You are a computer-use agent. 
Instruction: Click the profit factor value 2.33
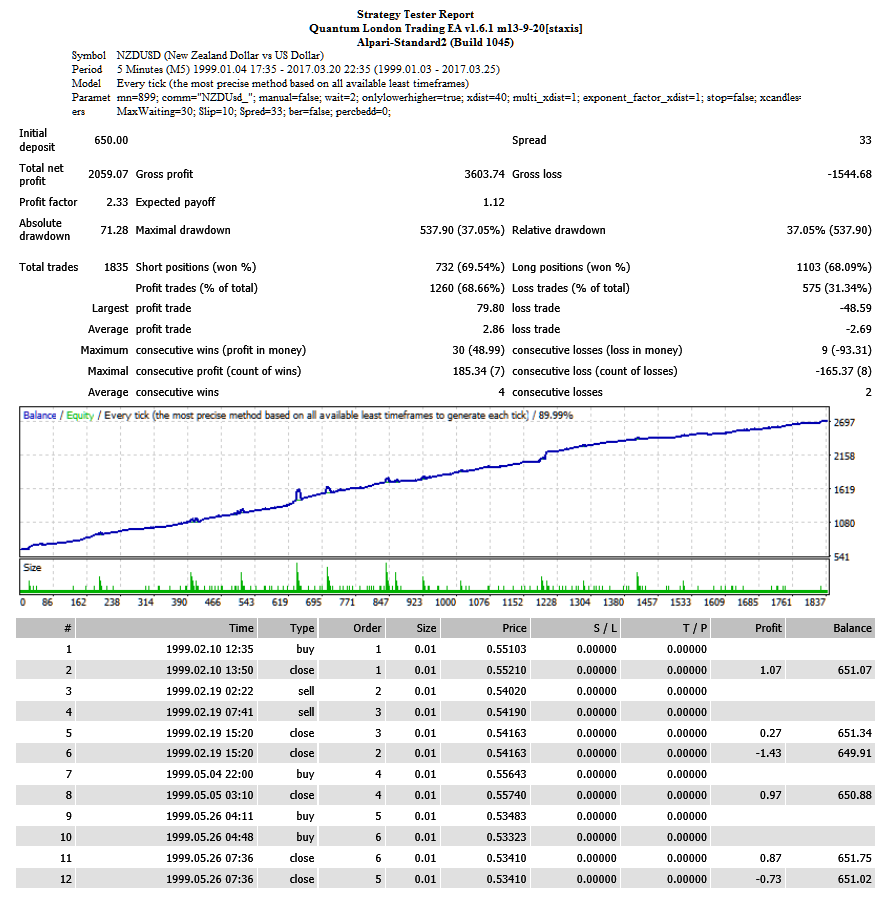[x=117, y=202]
